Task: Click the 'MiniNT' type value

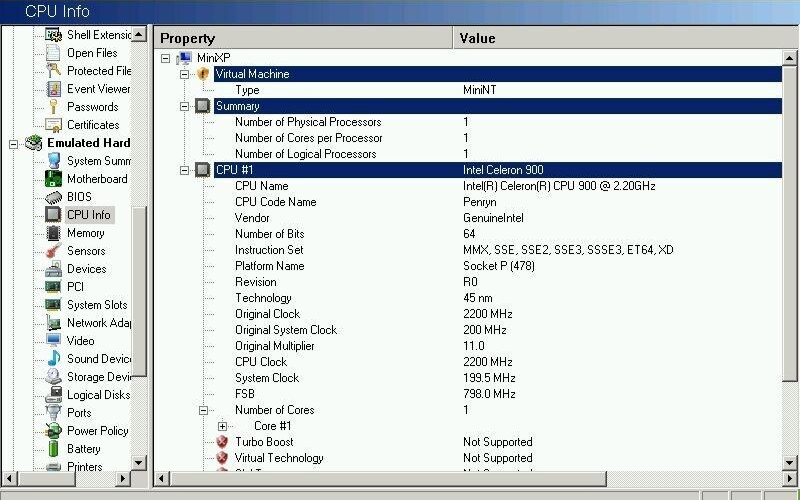Action: 480,90
